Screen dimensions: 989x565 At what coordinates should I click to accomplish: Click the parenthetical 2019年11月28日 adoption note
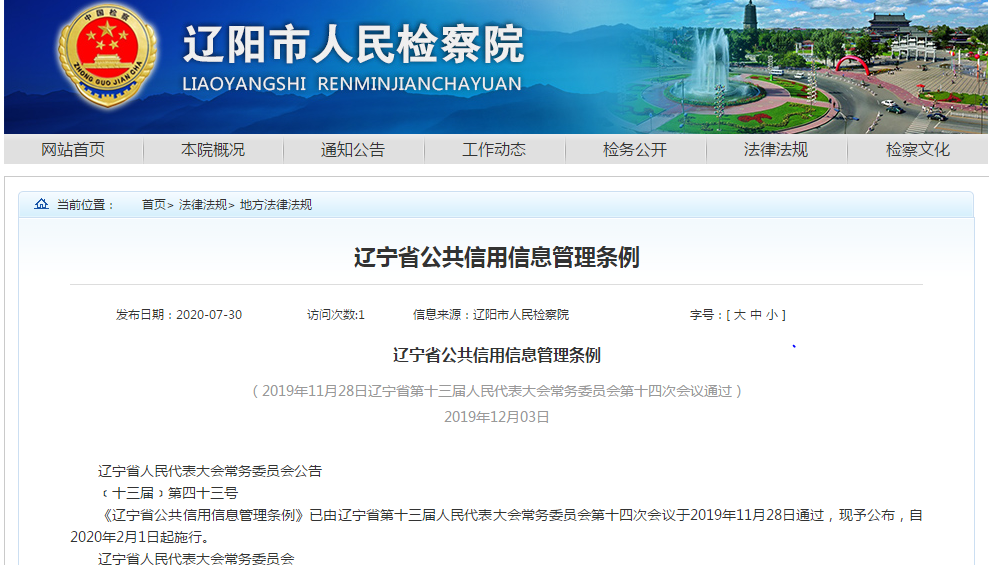tap(496, 391)
